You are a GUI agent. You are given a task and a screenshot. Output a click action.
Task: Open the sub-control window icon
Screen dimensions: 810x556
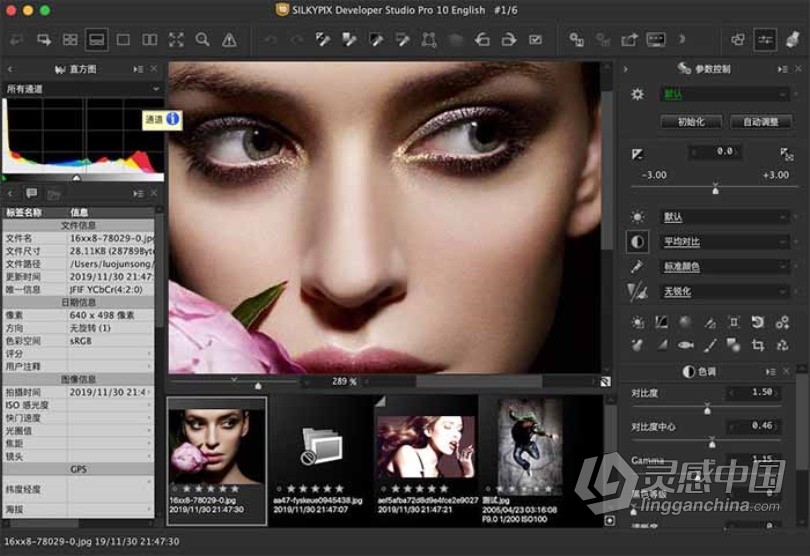pos(738,40)
